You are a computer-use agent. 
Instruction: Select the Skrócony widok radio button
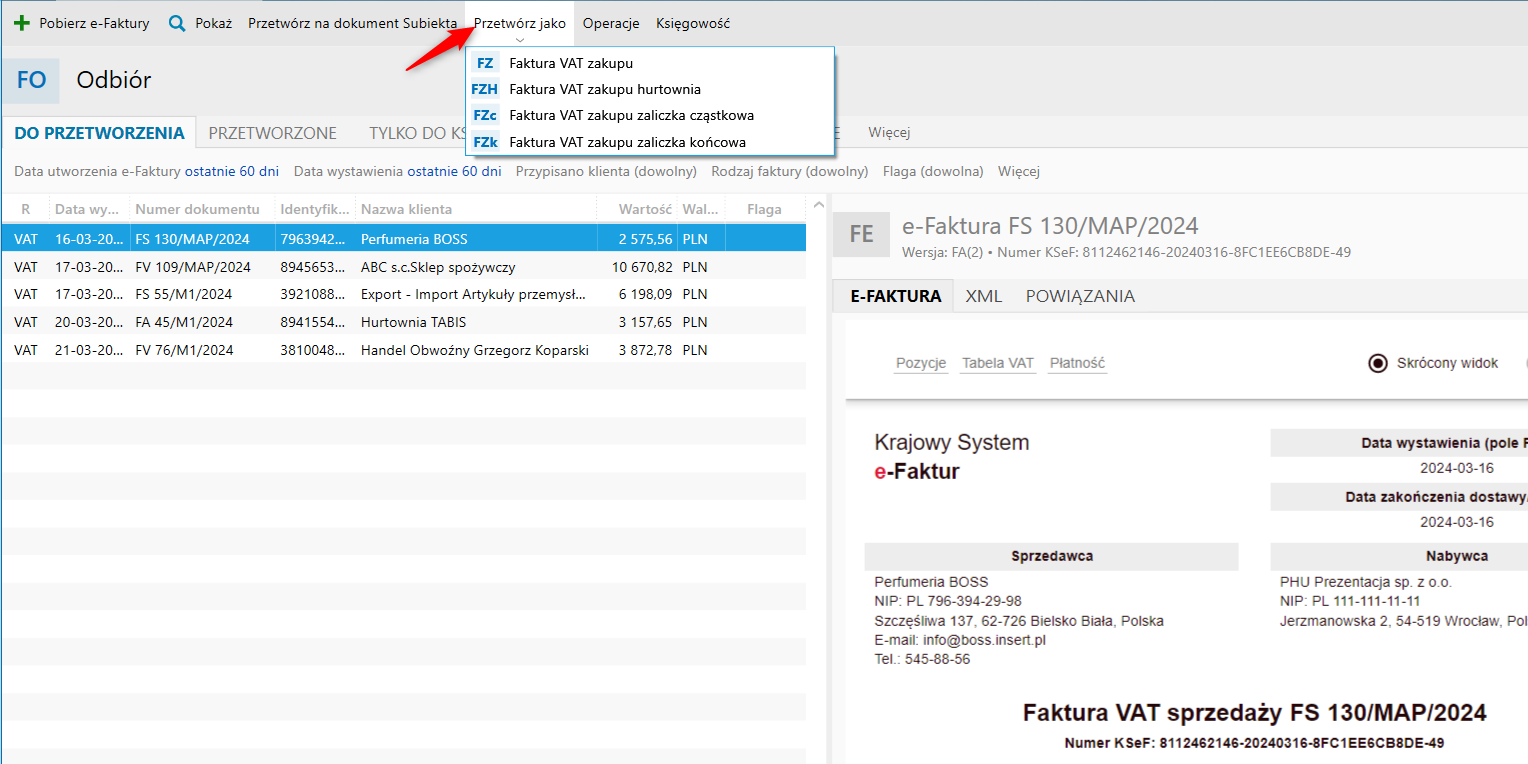pyautogui.click(x=1377, y=363)
